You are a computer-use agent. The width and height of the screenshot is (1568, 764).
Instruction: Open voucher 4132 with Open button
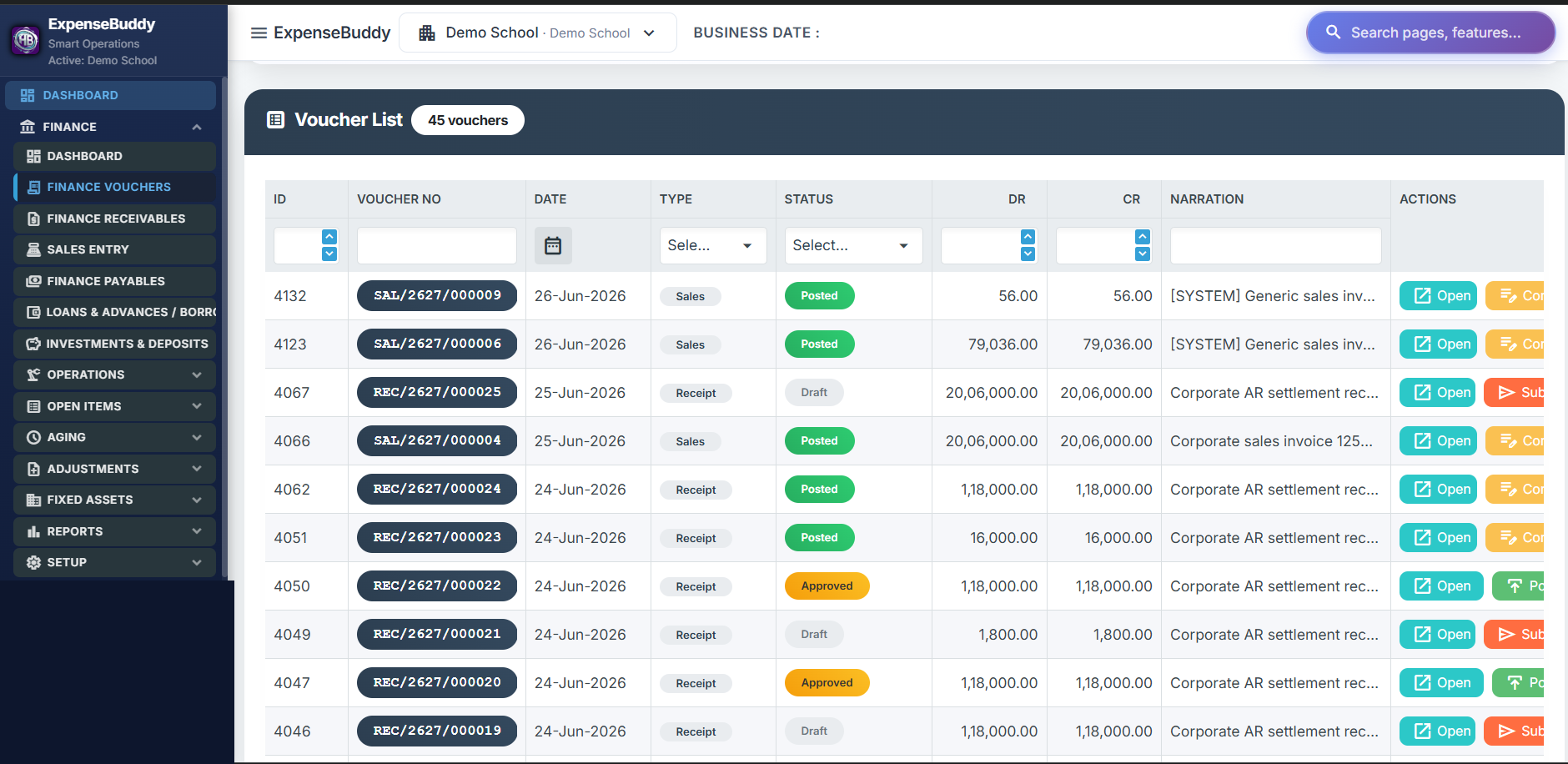click(x=1438, y=295)
